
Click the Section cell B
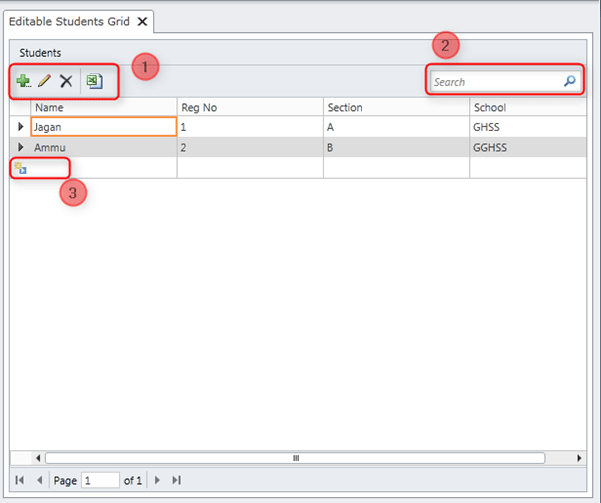(397, 147)
